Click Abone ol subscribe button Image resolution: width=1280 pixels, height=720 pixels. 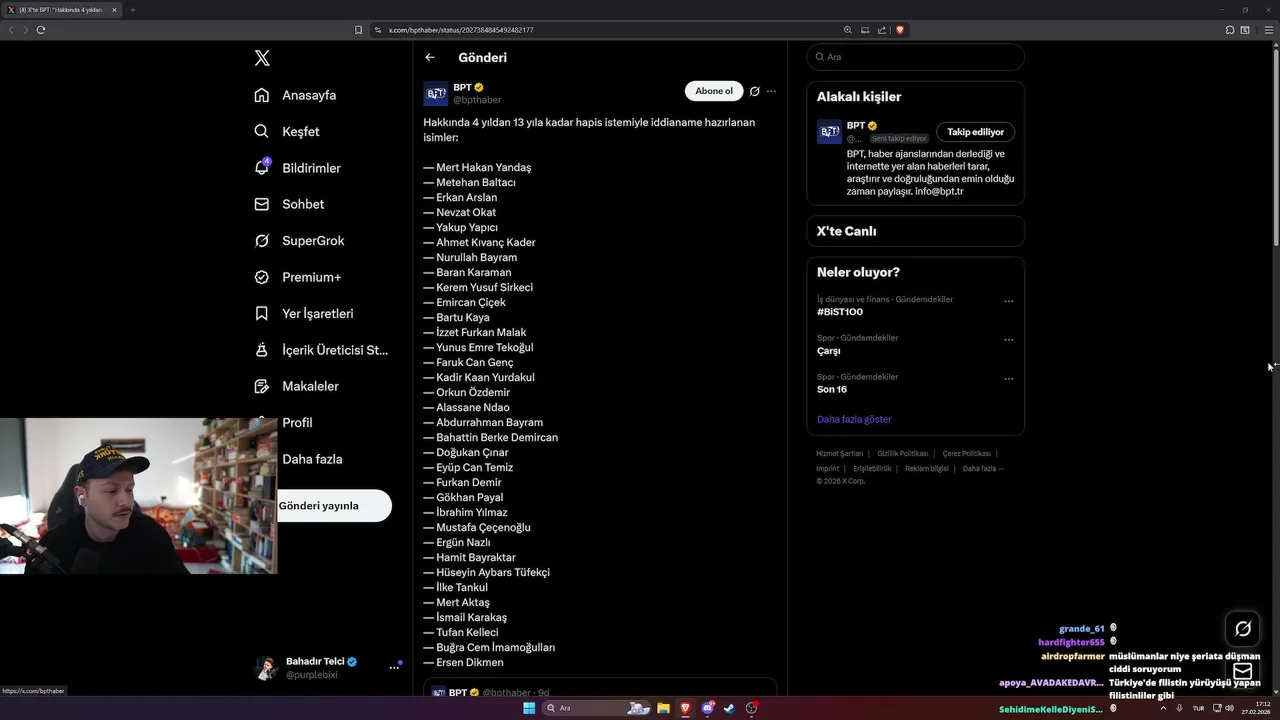tap(714, 91)
